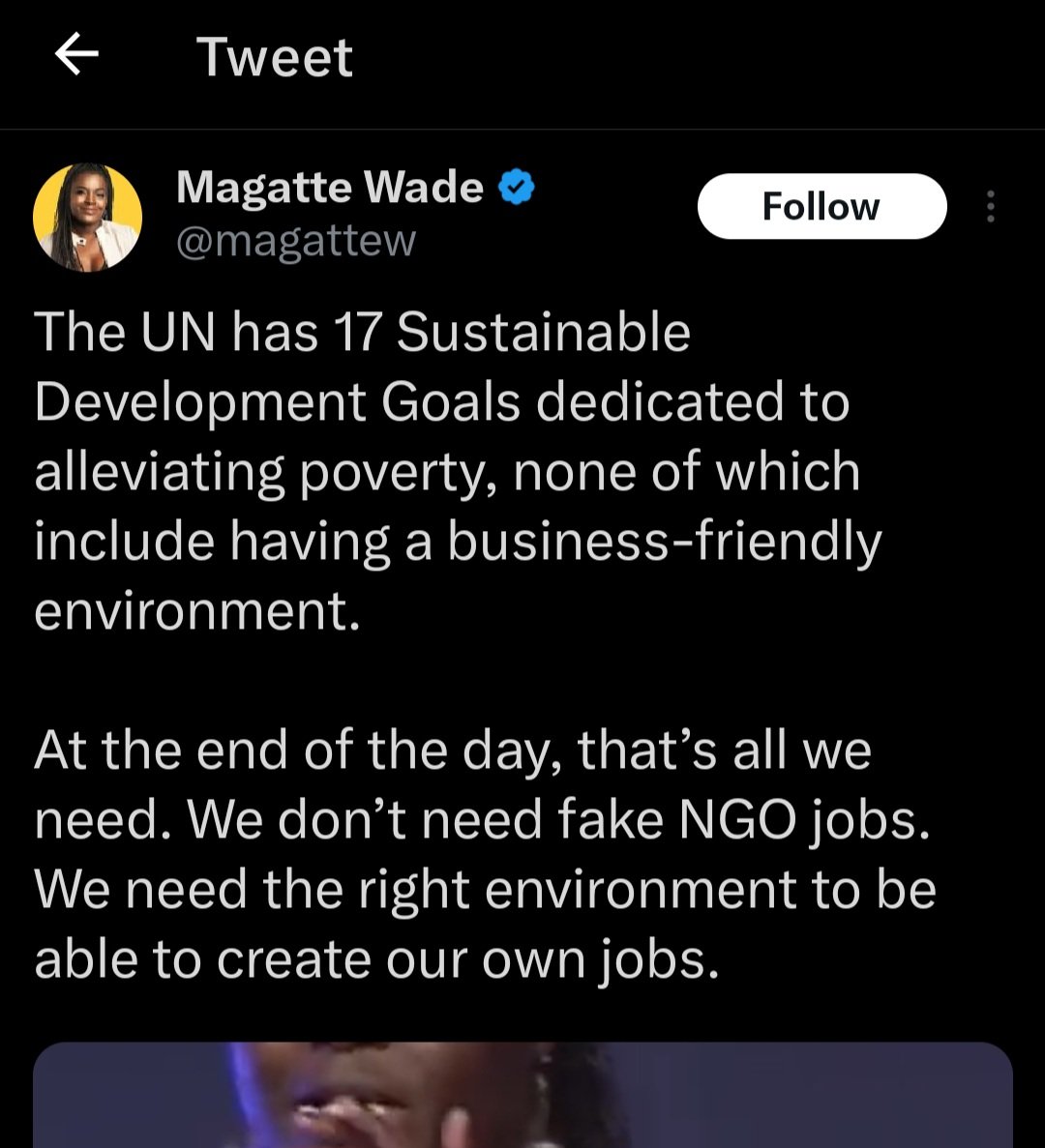Open the @magattew handle link
This screenshot has width=1045, height=1148.
click(296, 240)
